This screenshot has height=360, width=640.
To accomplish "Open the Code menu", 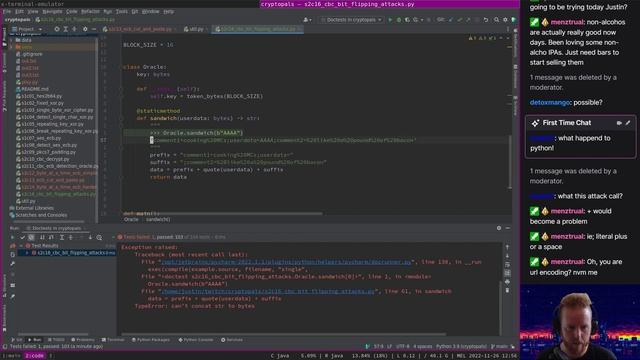I will [x=71, y=11].
